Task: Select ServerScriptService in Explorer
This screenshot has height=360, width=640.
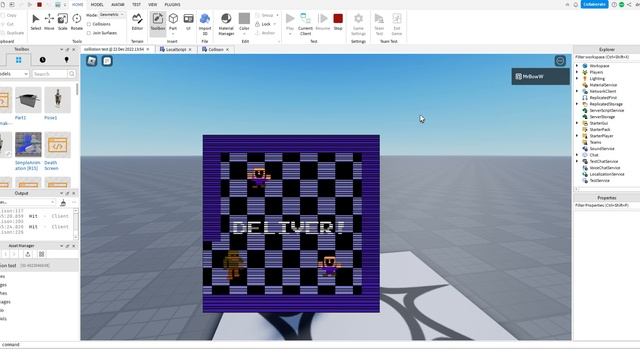Action: 607,110
